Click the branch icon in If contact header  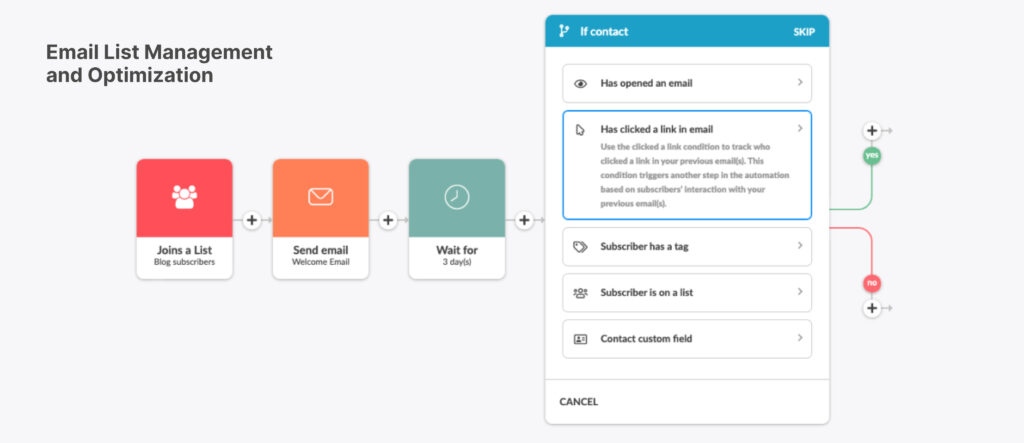point(564,31)
